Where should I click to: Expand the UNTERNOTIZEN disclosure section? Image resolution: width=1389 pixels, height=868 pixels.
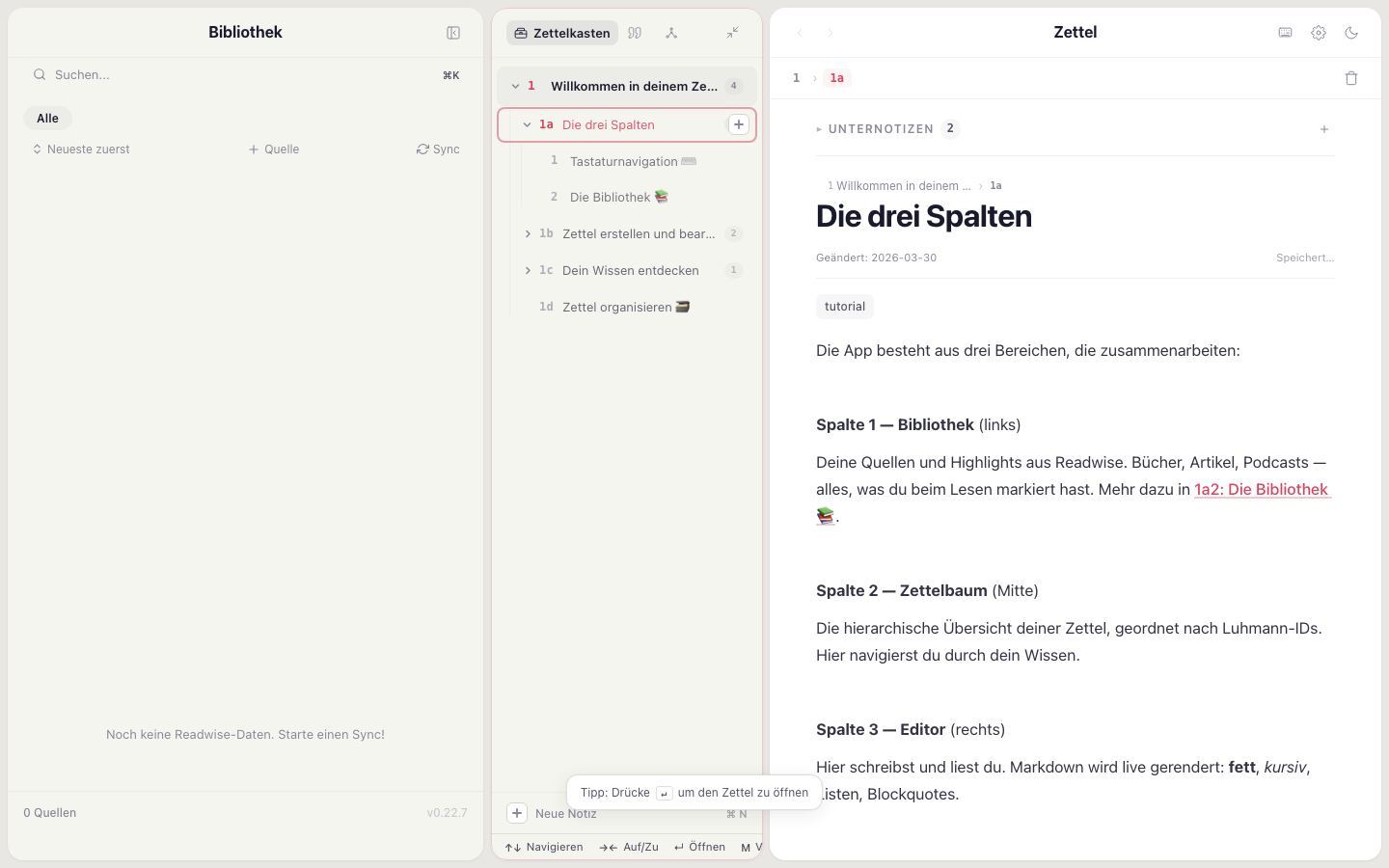click(819, 128)
